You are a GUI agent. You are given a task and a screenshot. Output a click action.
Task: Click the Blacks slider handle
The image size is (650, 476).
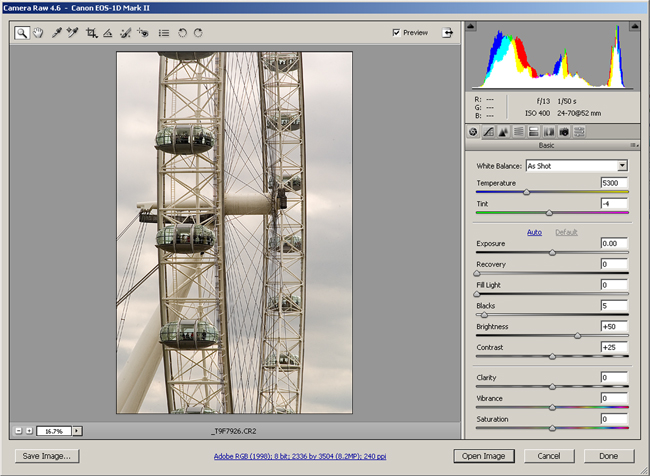pyautogui.click(x=484, y=315)
